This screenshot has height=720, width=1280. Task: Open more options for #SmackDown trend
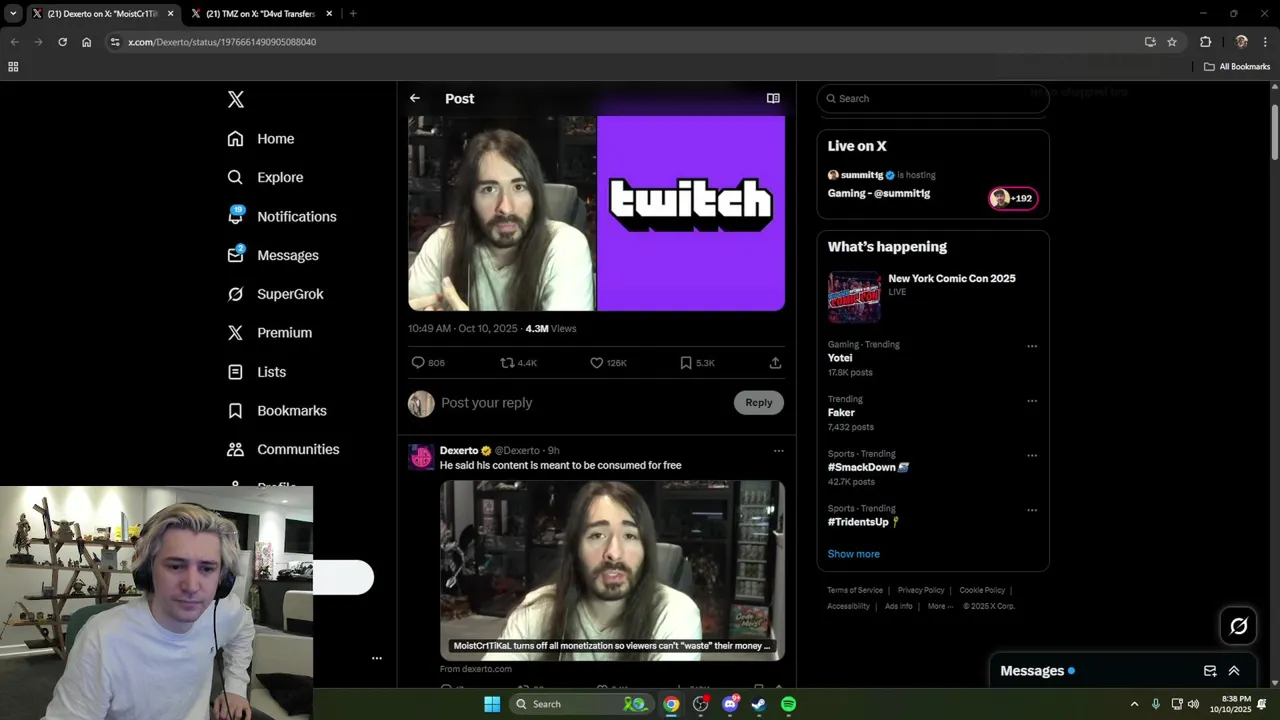(x=1032, y=455)
